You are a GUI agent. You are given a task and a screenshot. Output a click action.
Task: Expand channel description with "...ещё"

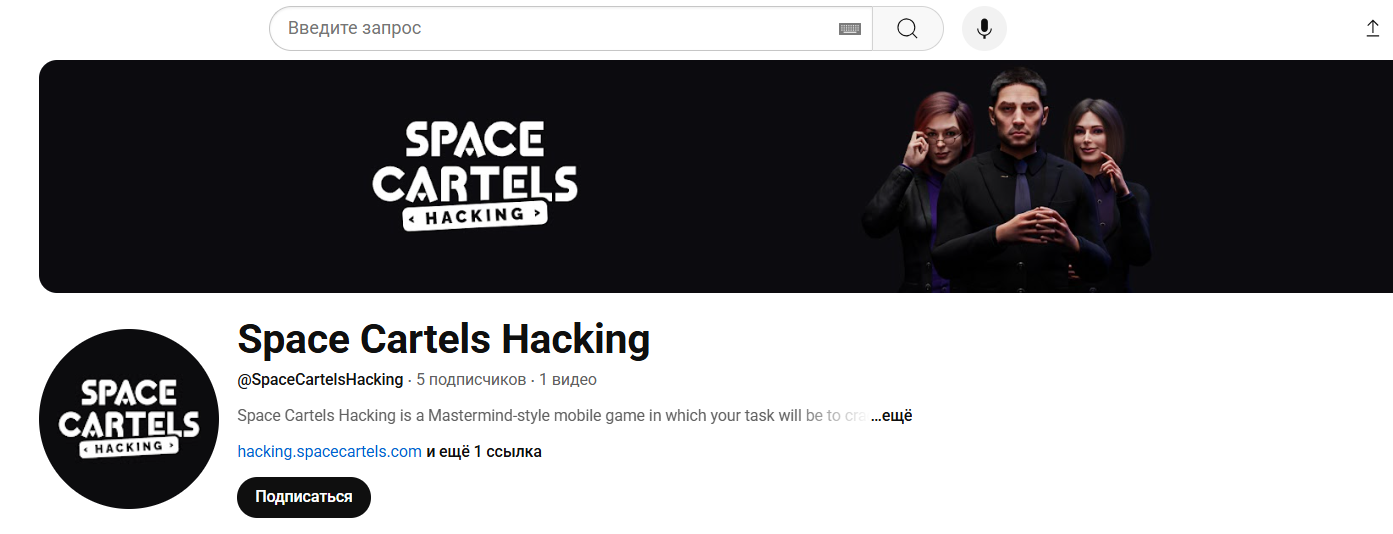tap(891, 415)
